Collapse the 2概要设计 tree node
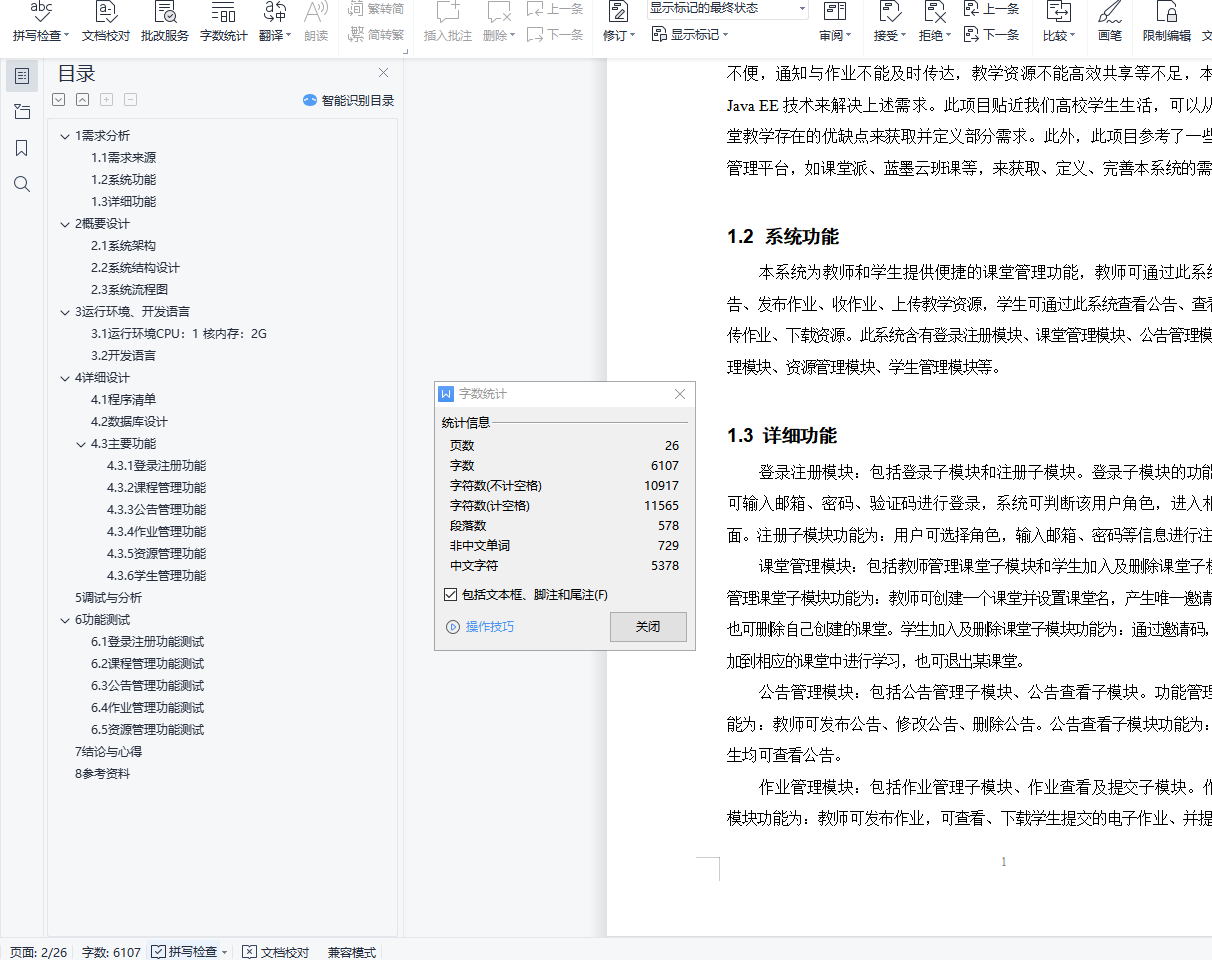The width and height of the screenshot is (1212, 960). tap(66, 224)
